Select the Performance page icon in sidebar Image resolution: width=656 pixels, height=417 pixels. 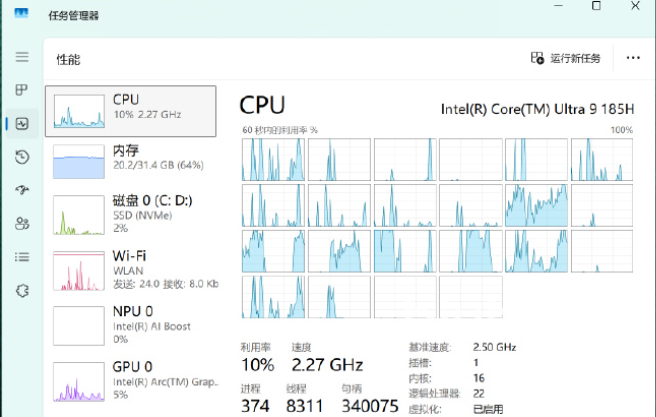tap(22, 124)
